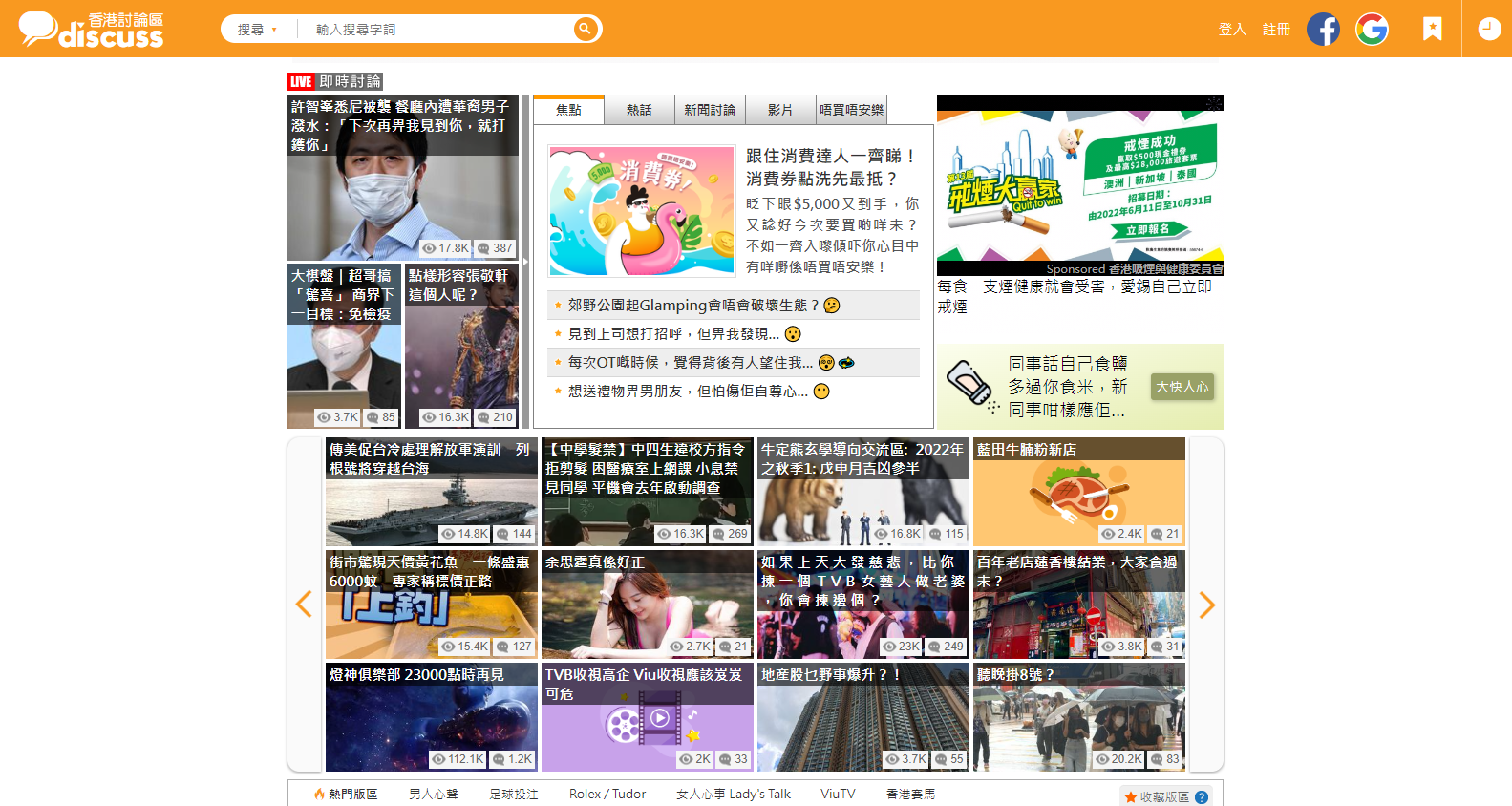This screenshot has height=806, width=1512.
Task: Click the 戒煙大贏家 sponsored ad banner
Action: point(1079,185)
